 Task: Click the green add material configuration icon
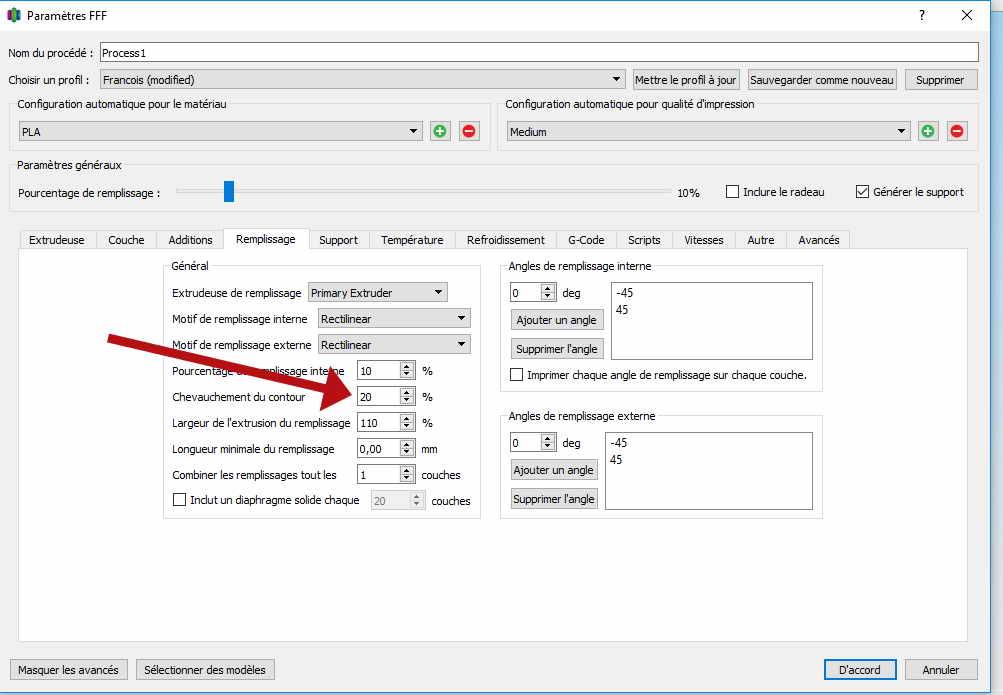pos(439,131)
